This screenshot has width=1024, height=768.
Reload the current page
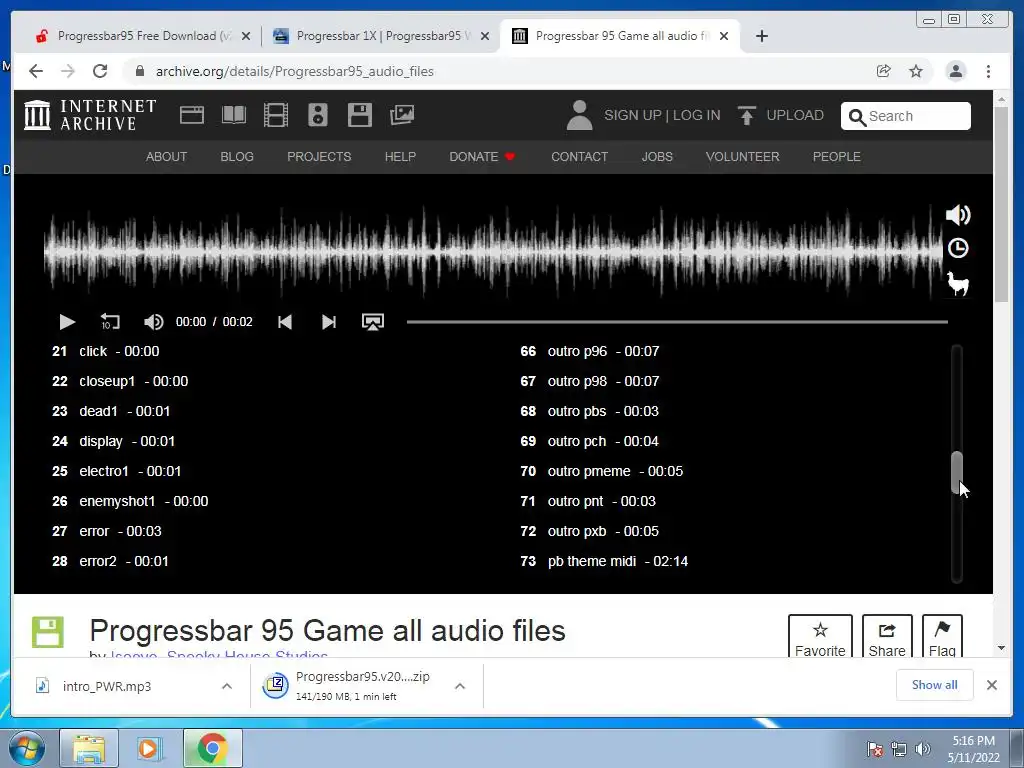pos(100,71)
